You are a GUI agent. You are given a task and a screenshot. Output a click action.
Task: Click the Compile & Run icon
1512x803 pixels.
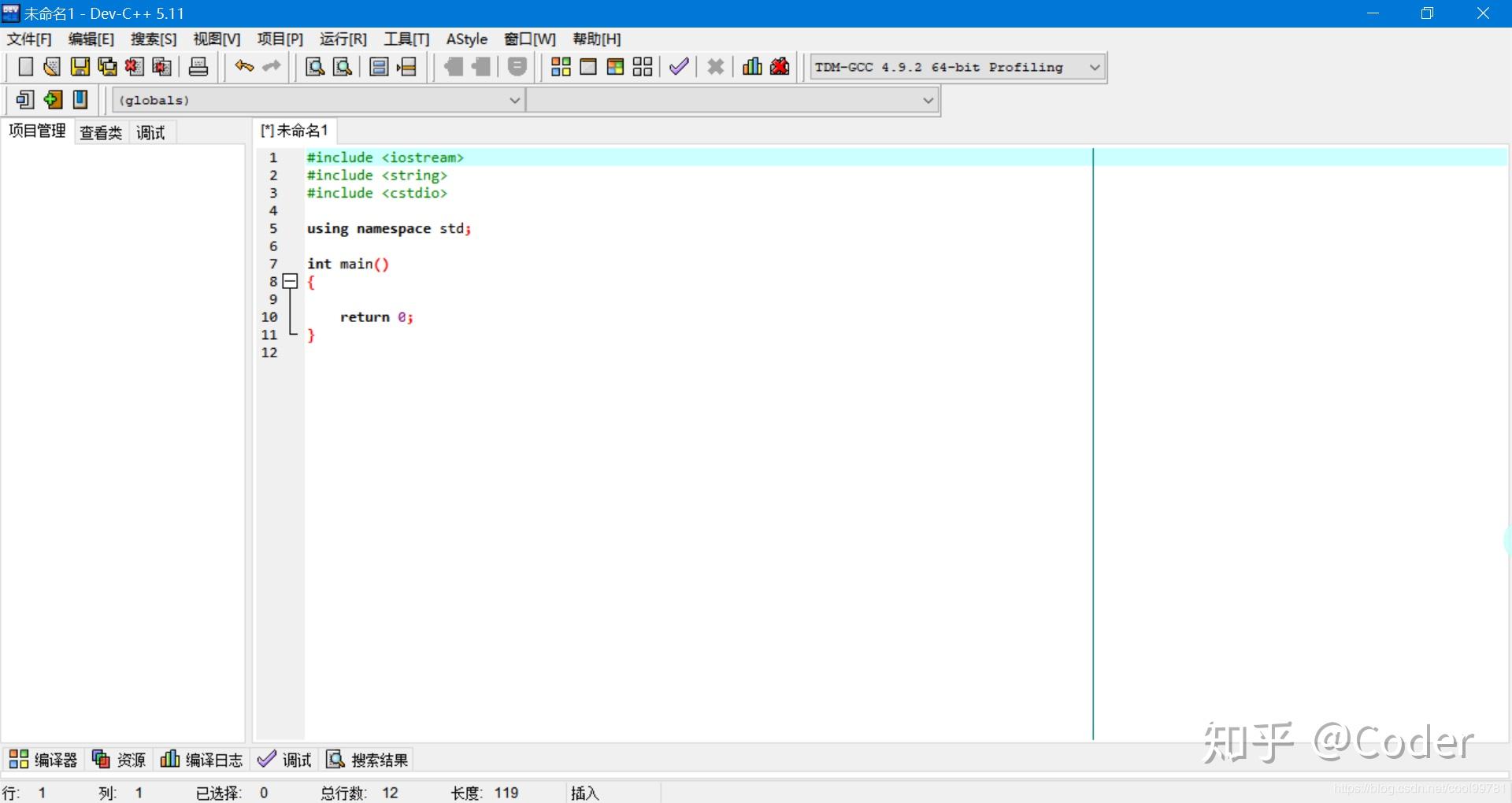click(x=616, y=67)
